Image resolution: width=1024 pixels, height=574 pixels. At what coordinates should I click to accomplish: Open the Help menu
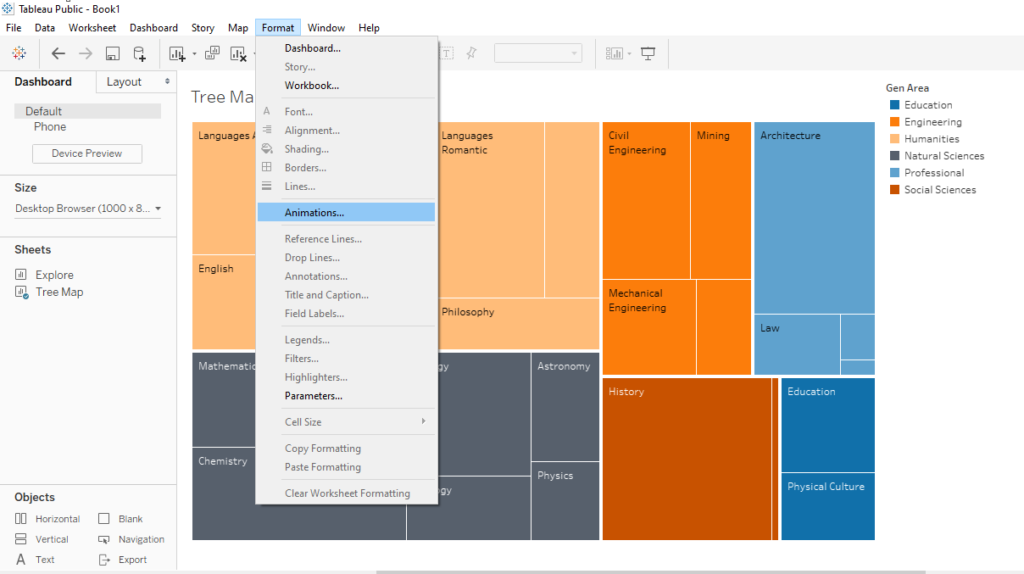click(368, 28)
